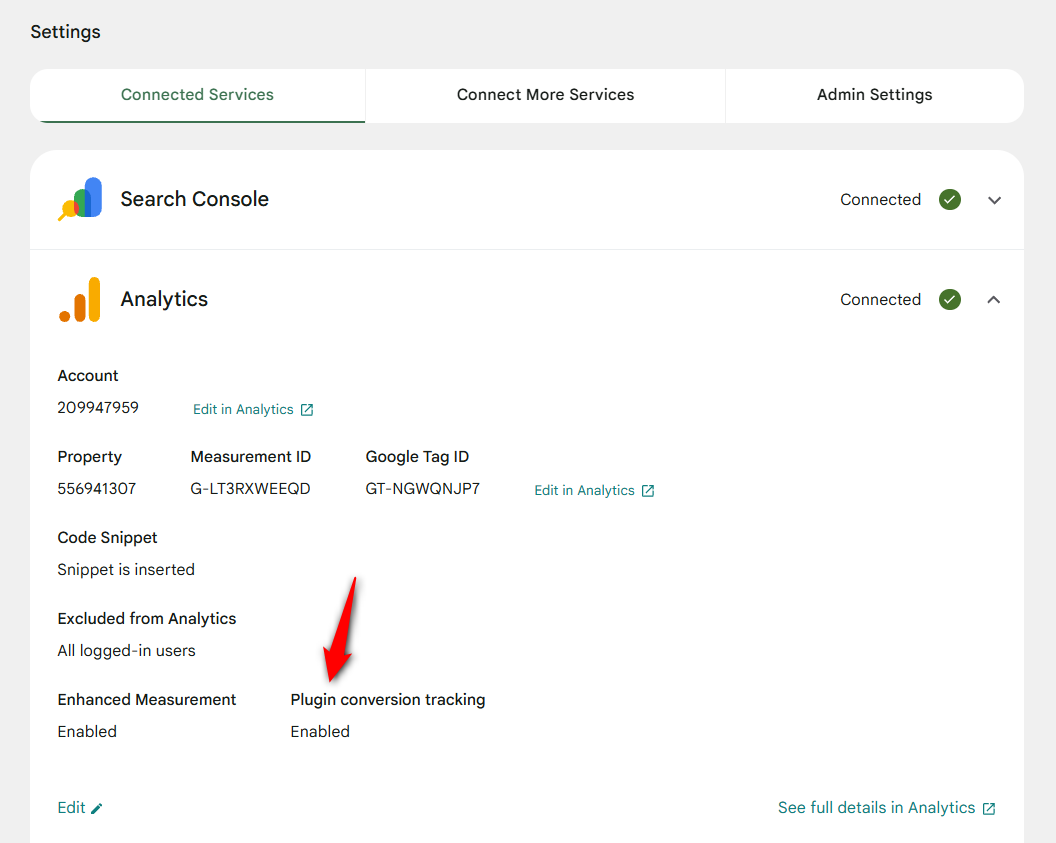Screen dimensions: 1056x843
Task: Click property number 556941307
Action: [96, 489]
